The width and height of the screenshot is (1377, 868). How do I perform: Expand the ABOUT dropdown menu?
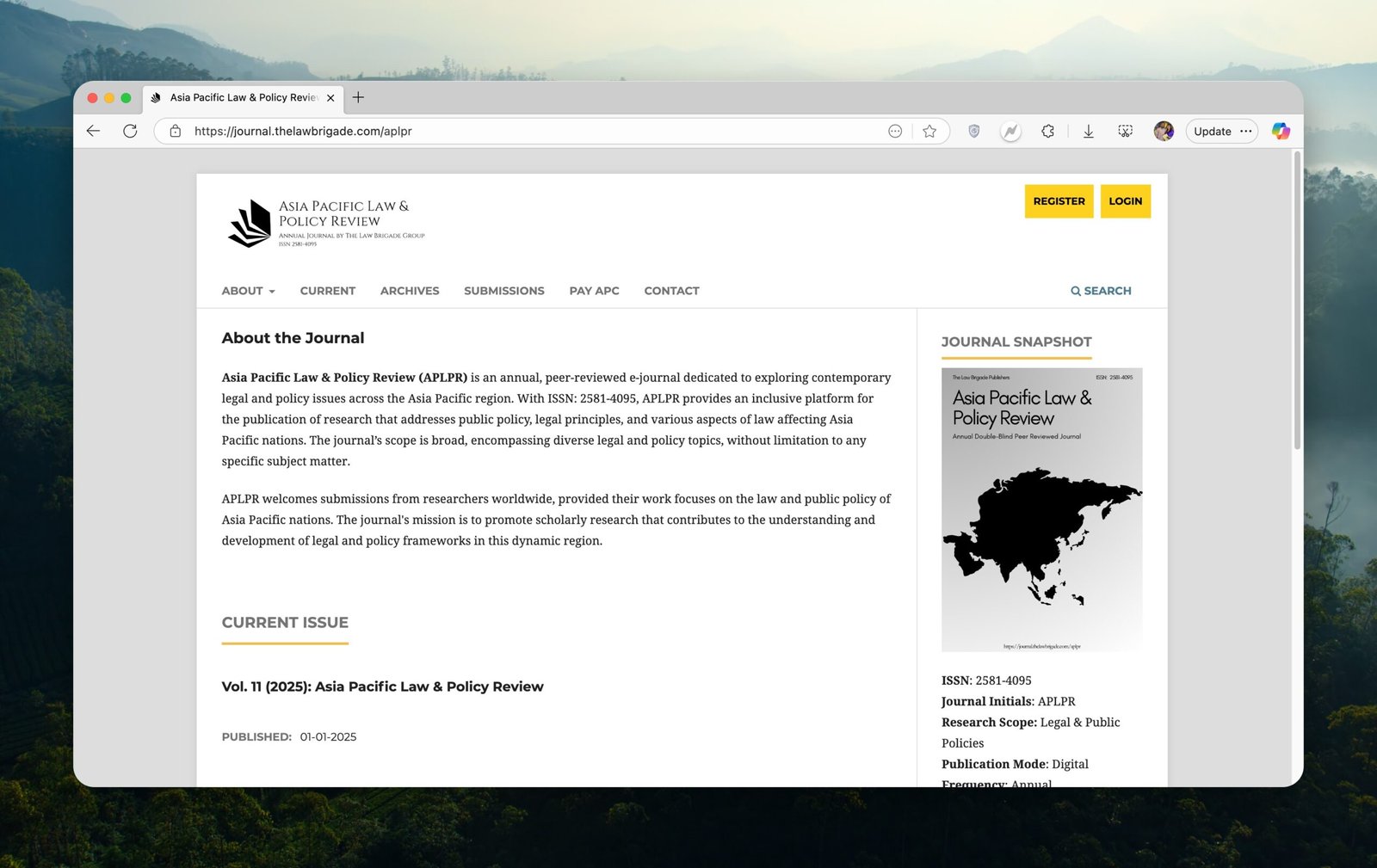(x=248, y=291)
